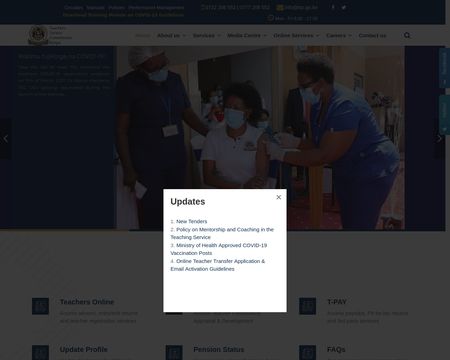
Task: Expand the Careers dropdown
Action: pyautogui.click(x=339, y=35)
